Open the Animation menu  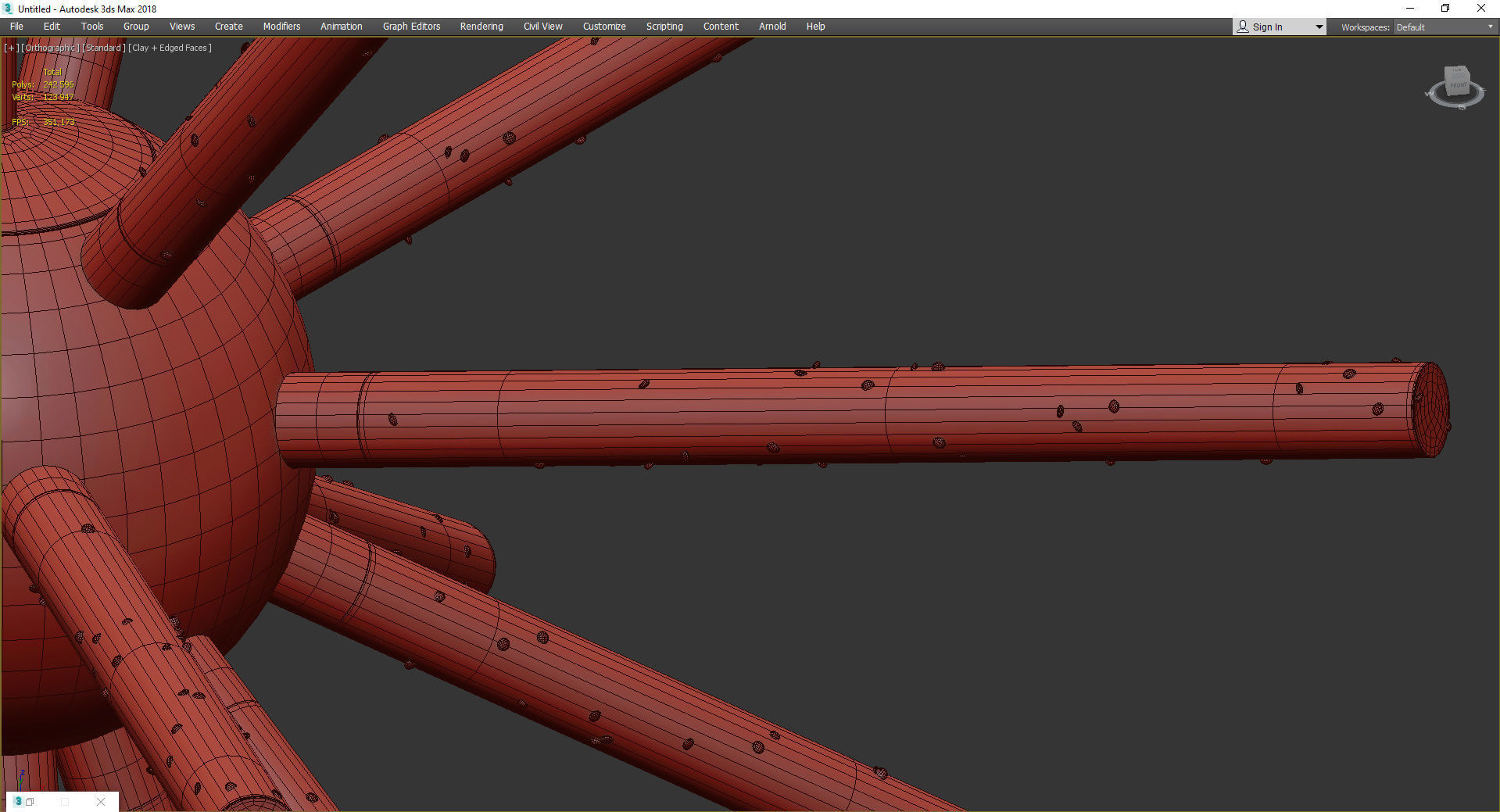342,27
